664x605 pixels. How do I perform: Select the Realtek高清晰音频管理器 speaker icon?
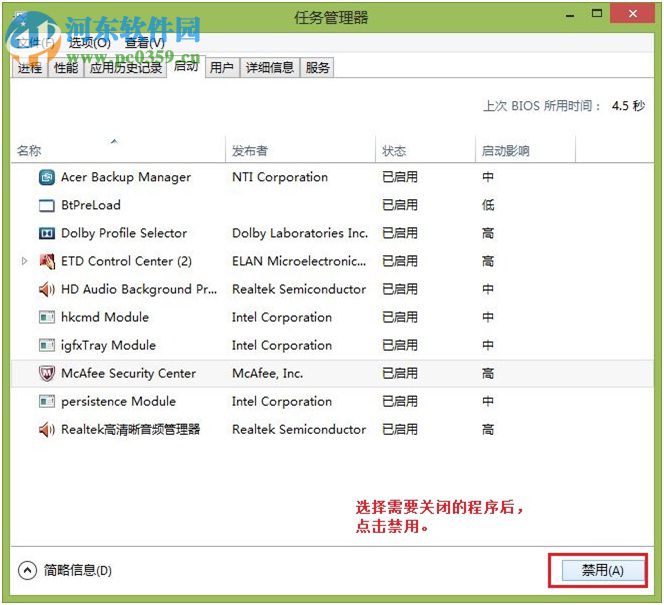46,430
